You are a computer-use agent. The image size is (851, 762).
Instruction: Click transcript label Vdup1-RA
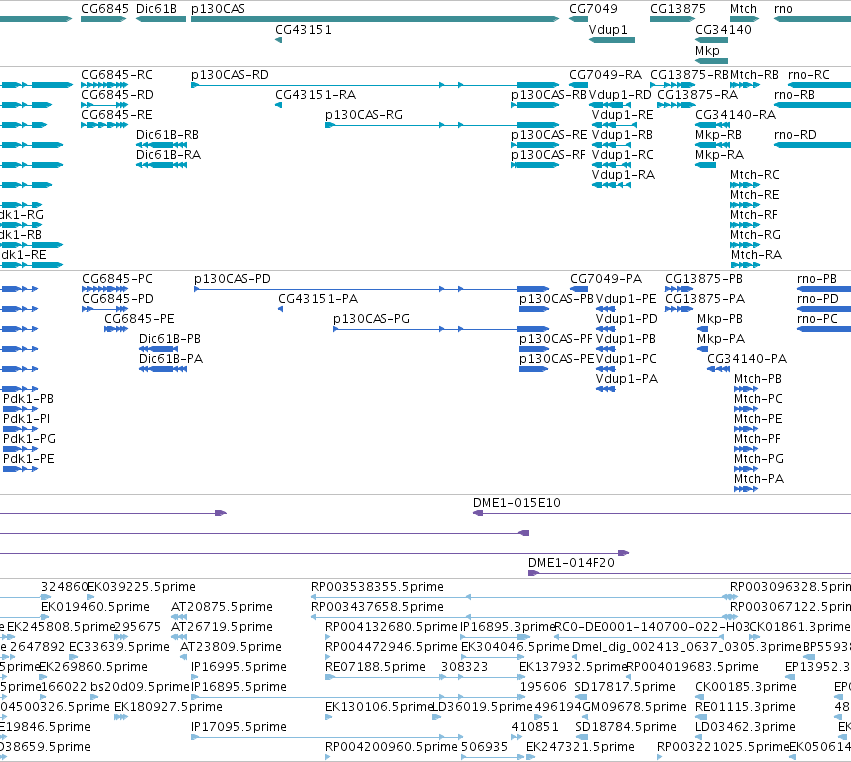(623, 175)
